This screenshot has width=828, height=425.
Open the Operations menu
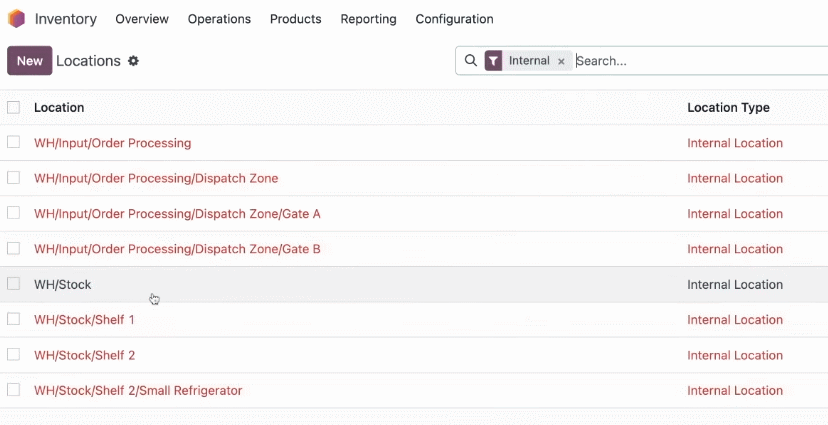tap(219, 19)
